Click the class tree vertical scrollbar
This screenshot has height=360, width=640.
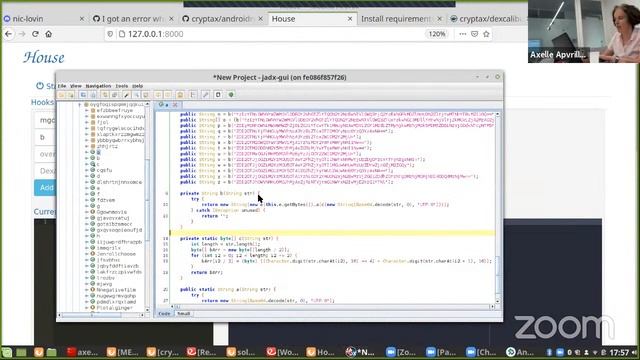pyautogui.click(x=148, y=208)
